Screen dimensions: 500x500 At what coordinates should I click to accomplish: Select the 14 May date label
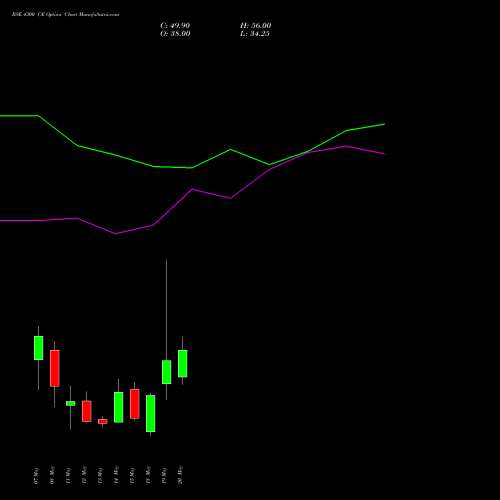[116, 475]
